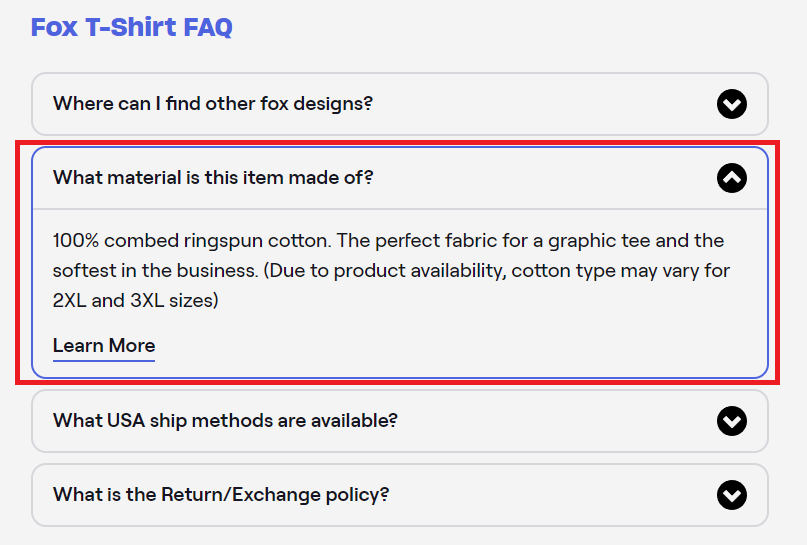Click the down-chevron icon beside fox designs question

pyautogui.click(x=731, y=104)
